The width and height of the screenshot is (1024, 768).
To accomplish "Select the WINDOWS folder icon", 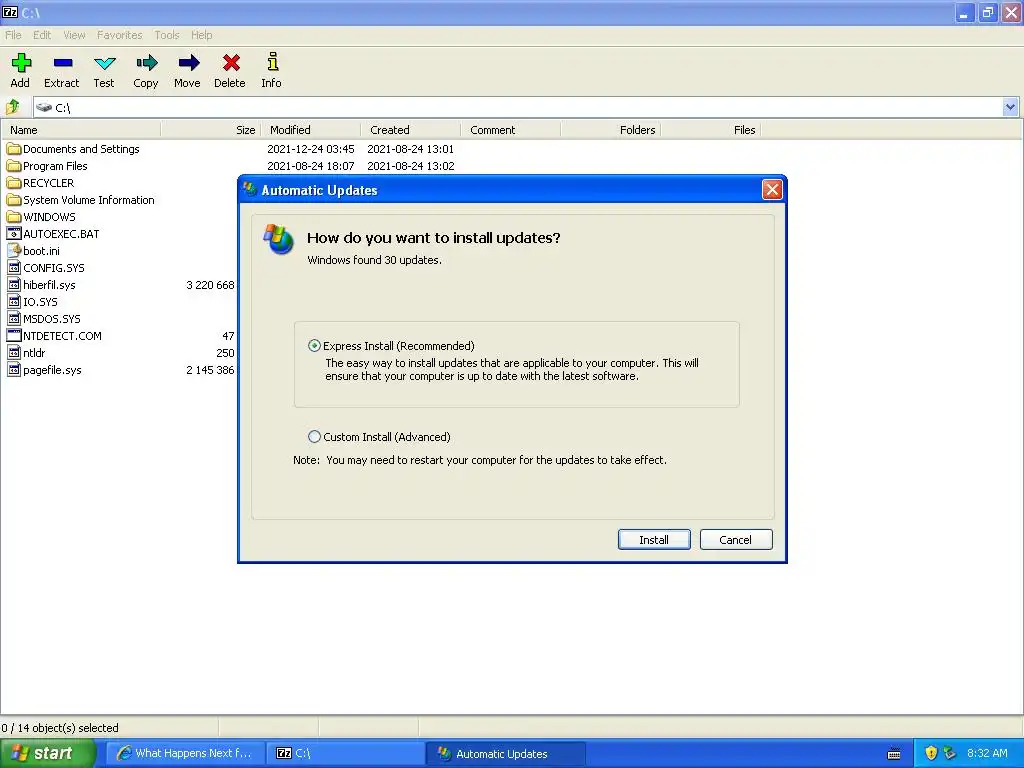I will [14, 217].
